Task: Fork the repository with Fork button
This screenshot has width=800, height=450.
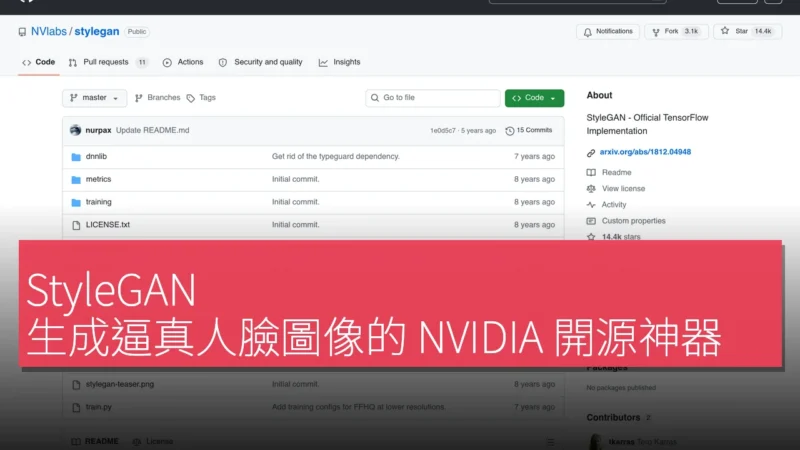Action: coord(676,32)
